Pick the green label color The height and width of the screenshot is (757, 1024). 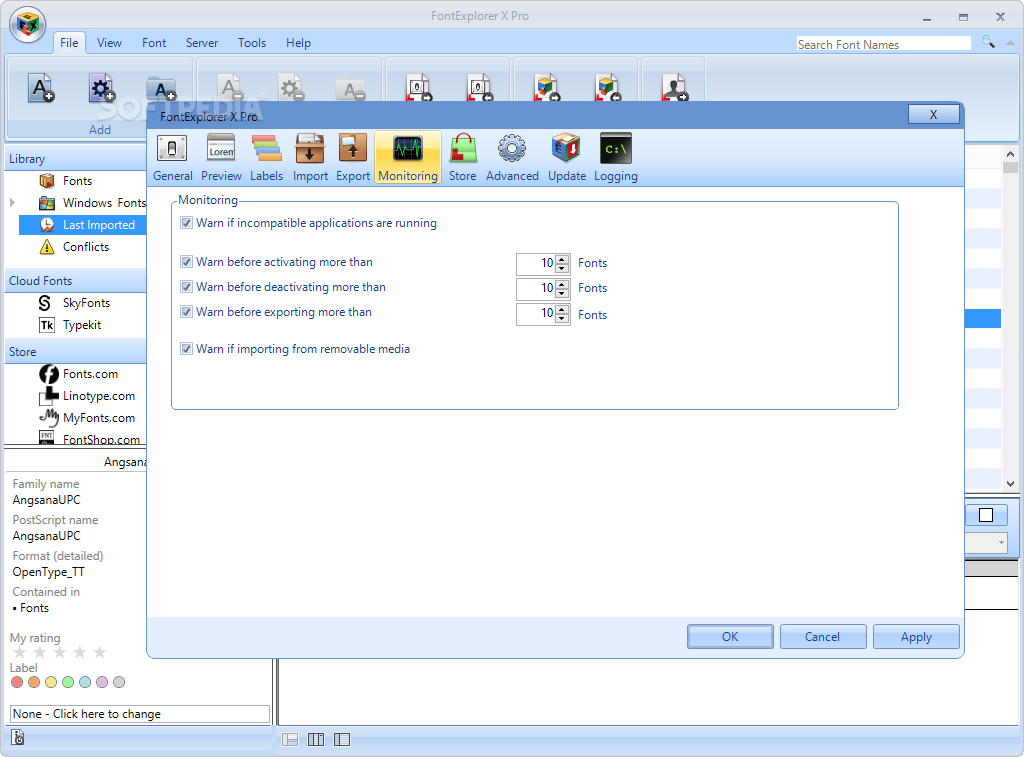(x=68, y=682)
